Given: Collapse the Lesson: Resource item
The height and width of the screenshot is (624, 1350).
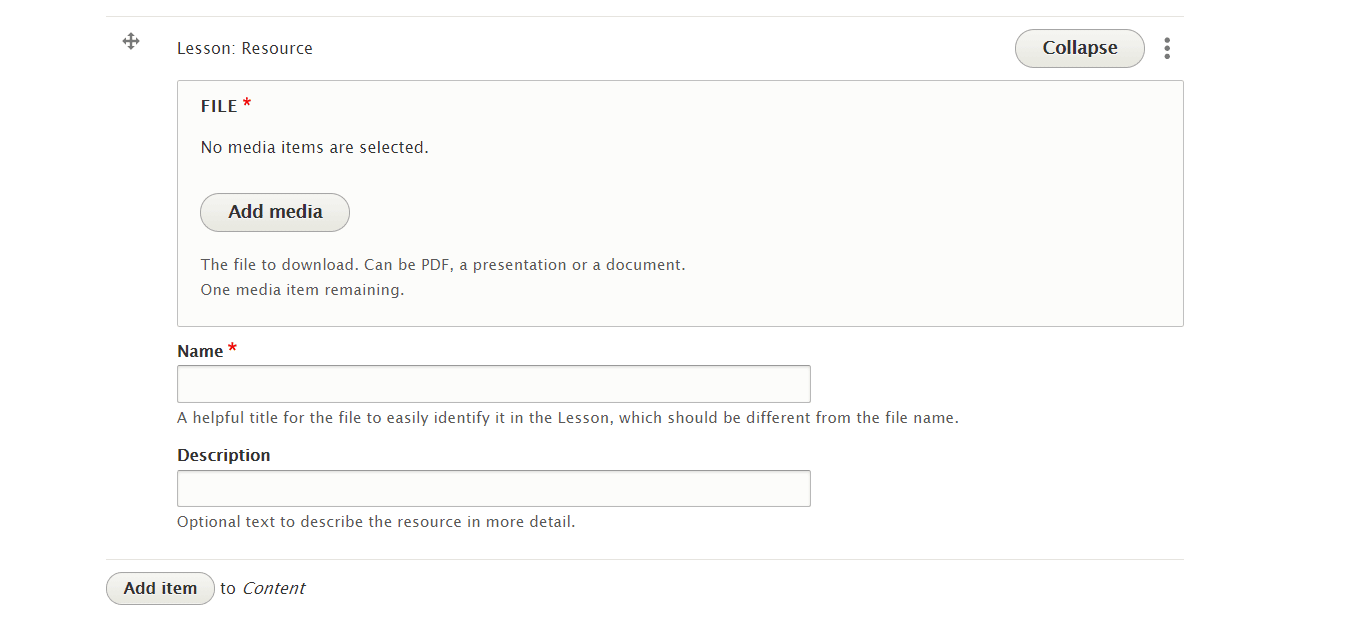Looking at the screenshot, I should 1079,48.
